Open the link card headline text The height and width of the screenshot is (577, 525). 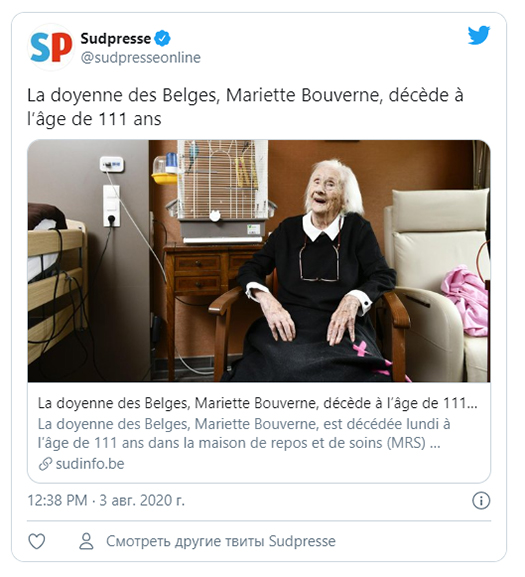pyautogui.click(x=258, y=403)
